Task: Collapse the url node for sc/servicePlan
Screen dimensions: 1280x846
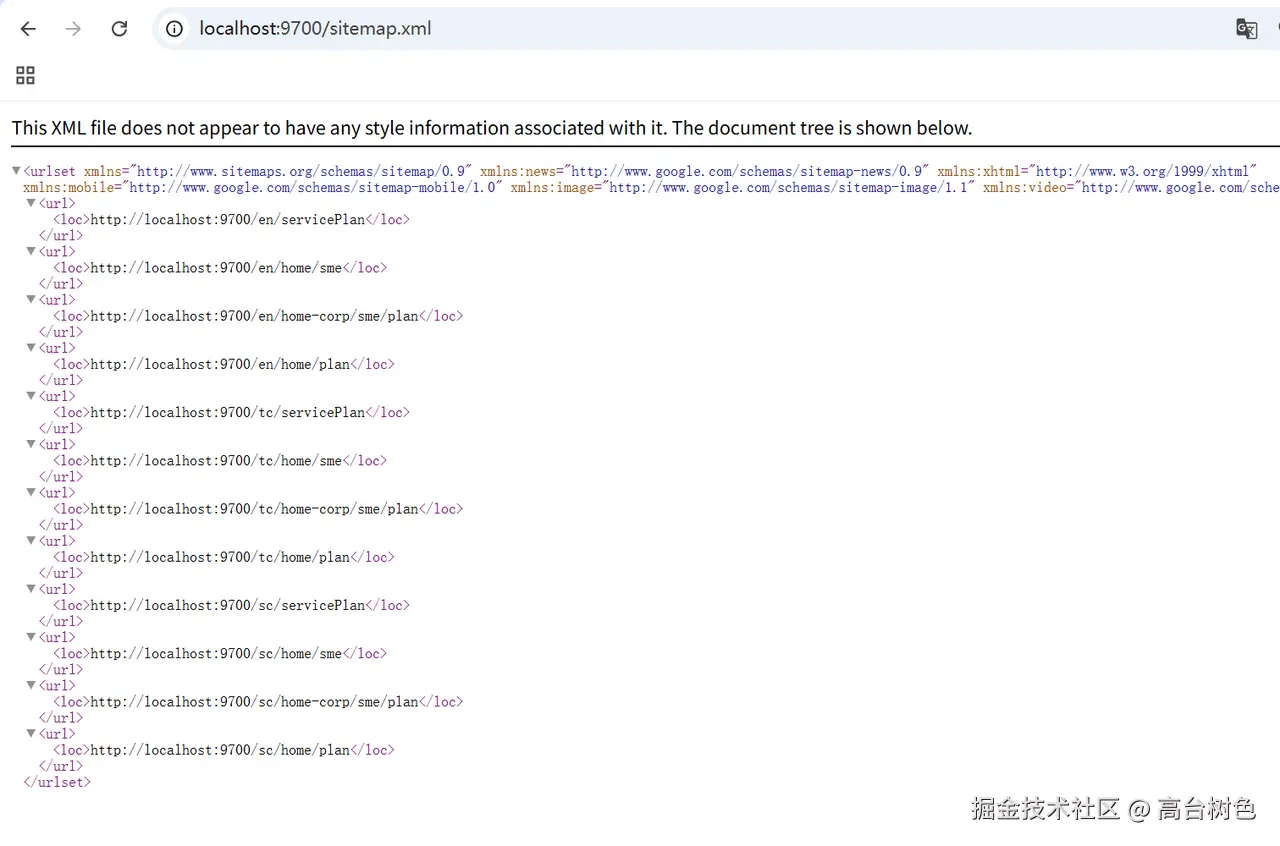Action: tap(31, 589)
